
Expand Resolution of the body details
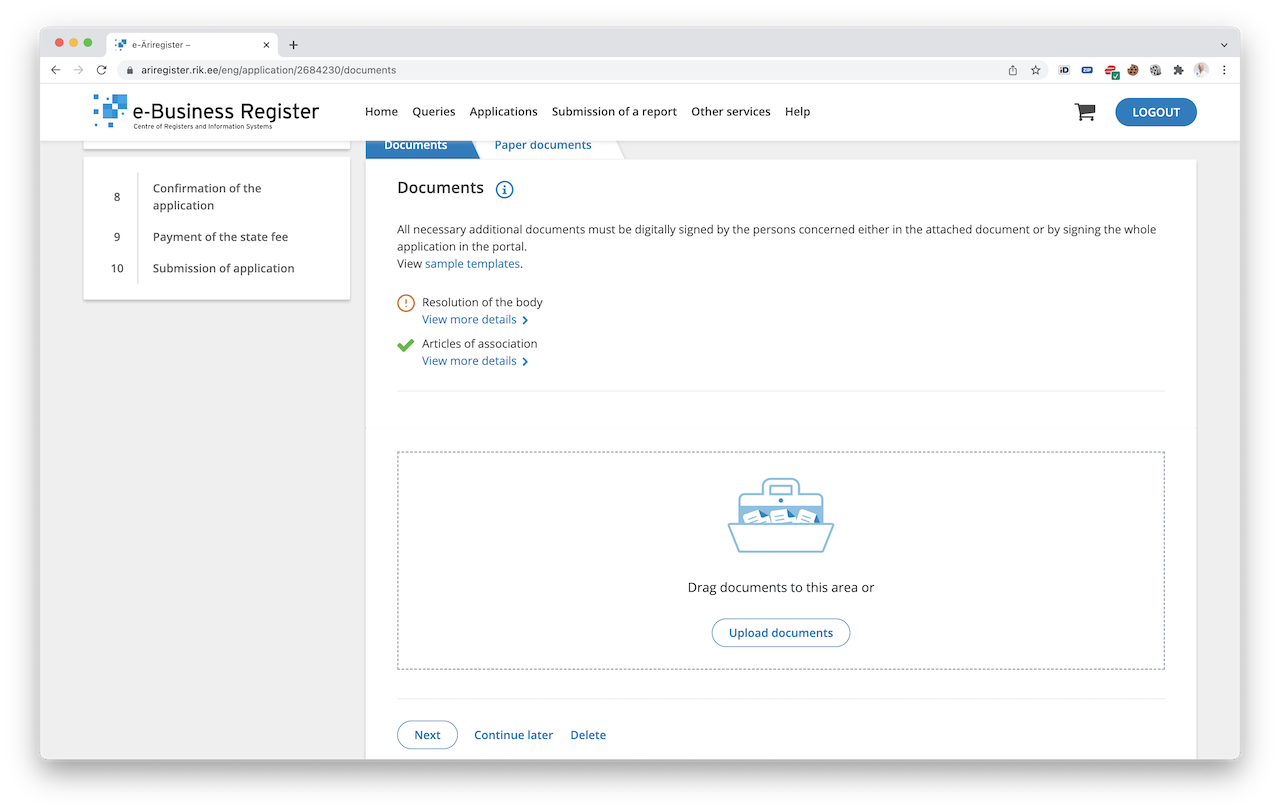click(x=475, y=320)
